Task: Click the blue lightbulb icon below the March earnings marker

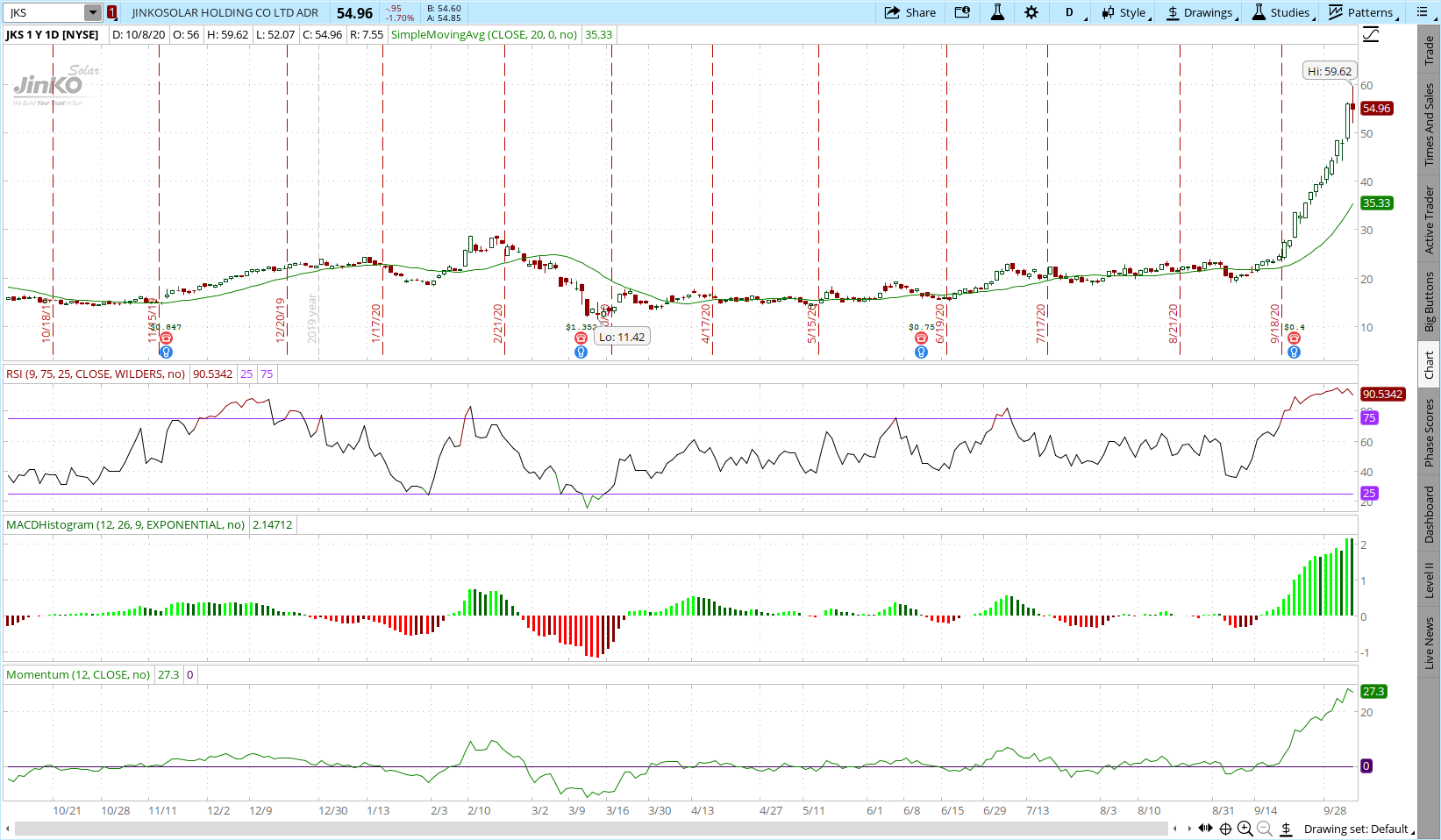Action: tap(581, 352)
